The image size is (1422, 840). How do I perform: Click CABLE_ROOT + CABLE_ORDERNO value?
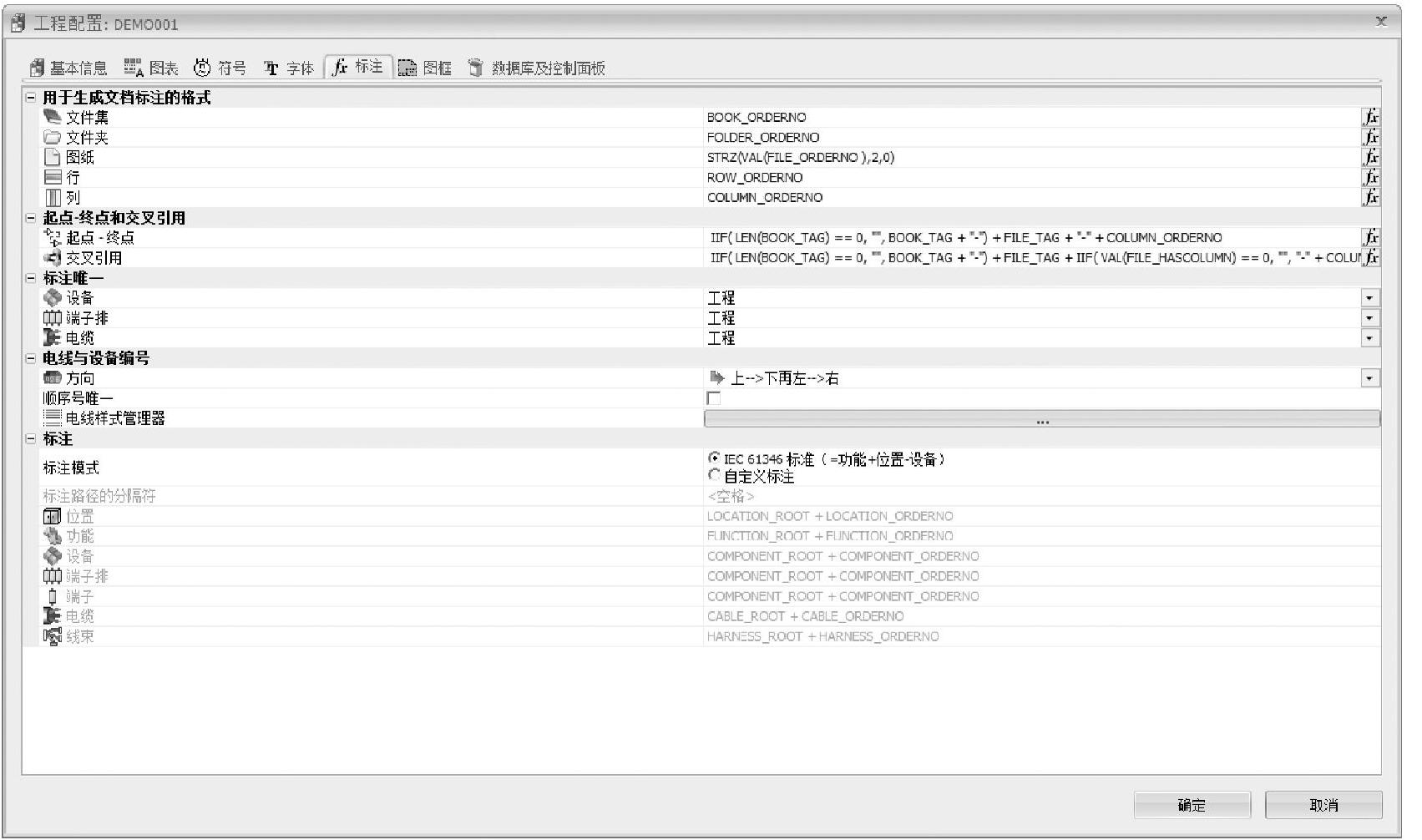(x=806, y=616)
